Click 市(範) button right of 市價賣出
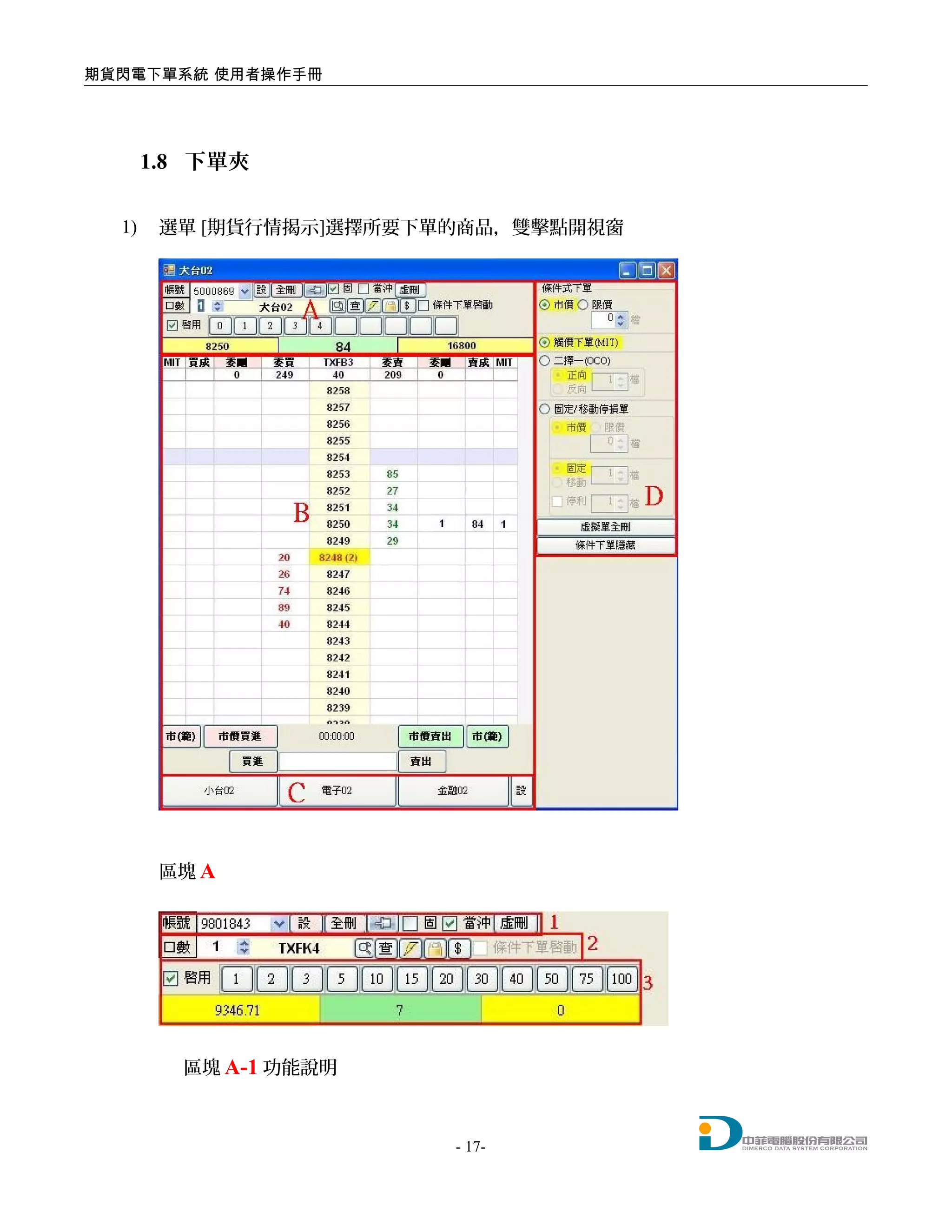The height and width of the screenshot is (1232, 952). pos(487,737)
